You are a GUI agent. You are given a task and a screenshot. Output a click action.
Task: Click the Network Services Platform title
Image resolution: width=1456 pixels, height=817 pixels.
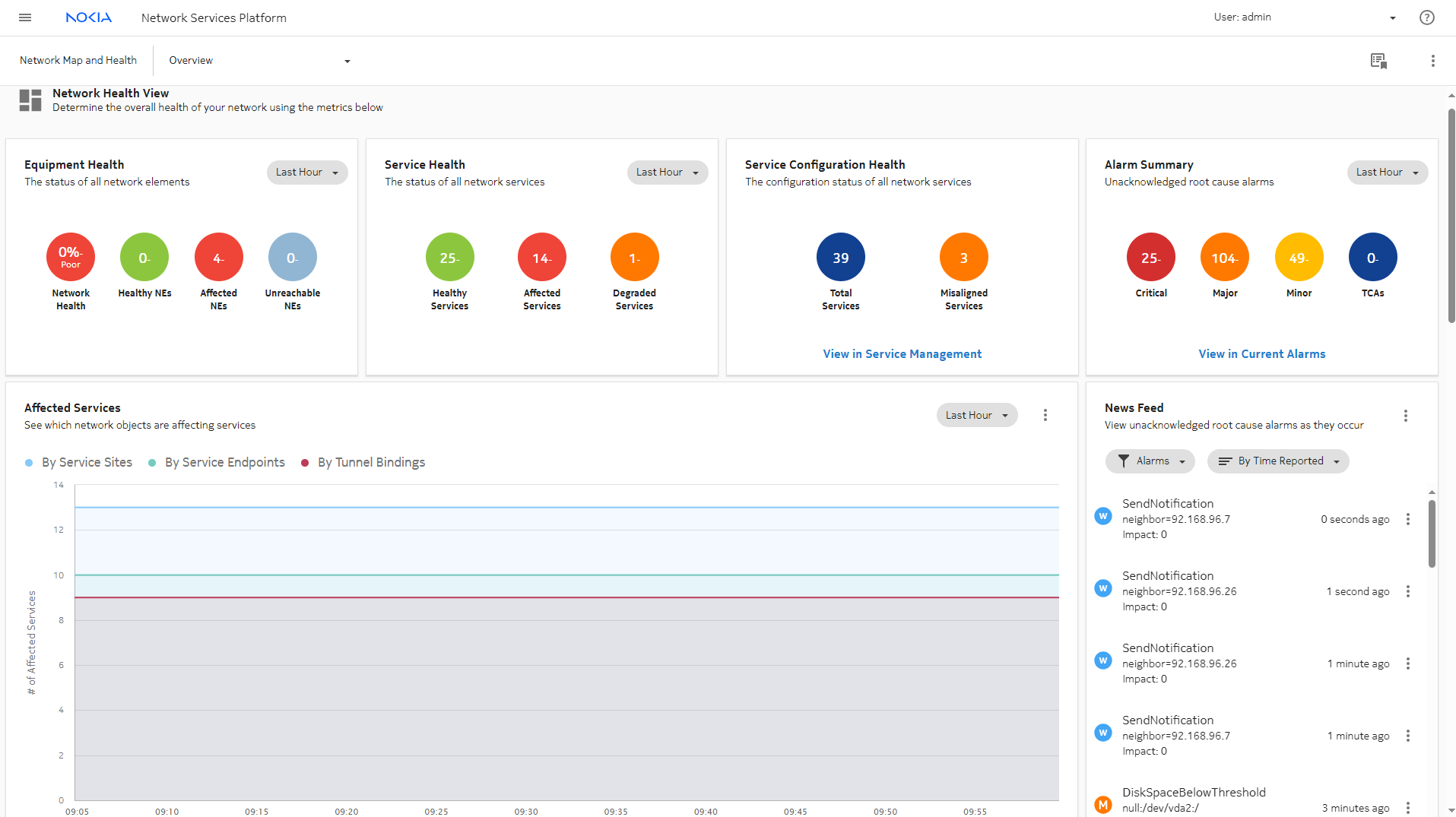(214, 17)
